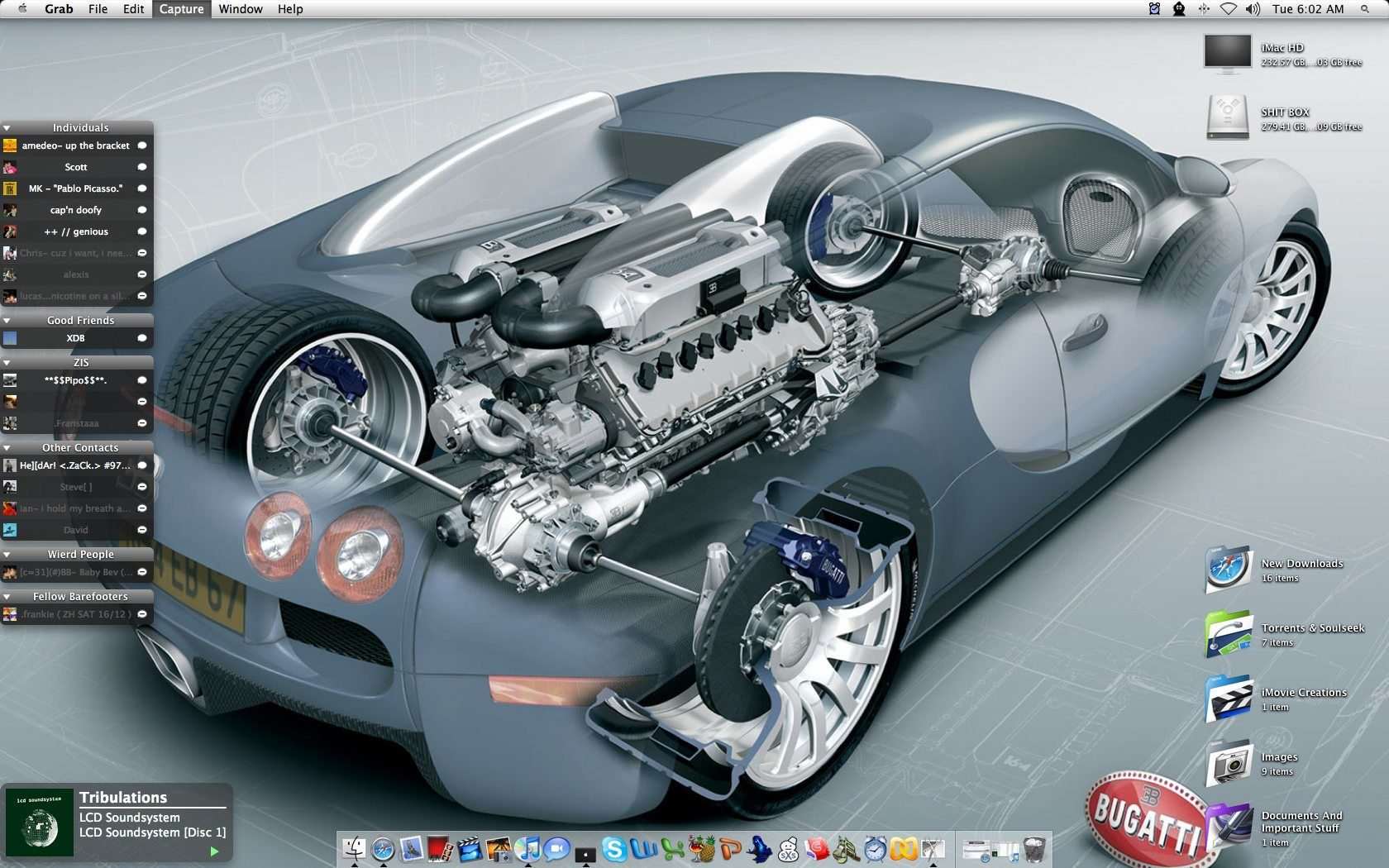Viewport: 1389px width, 868px height.
Task: Collapse the Wierd People group
Action: (x=7, y=555)
